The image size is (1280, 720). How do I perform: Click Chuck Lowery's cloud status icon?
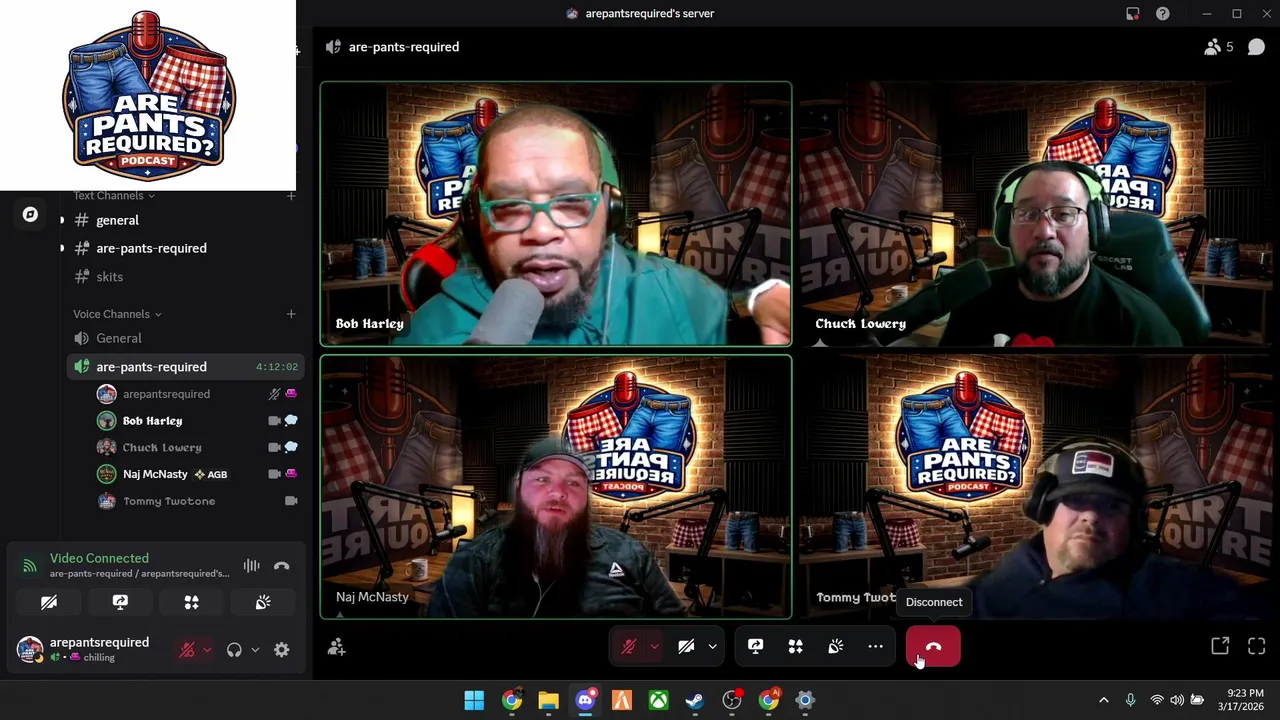pos(291,447)
